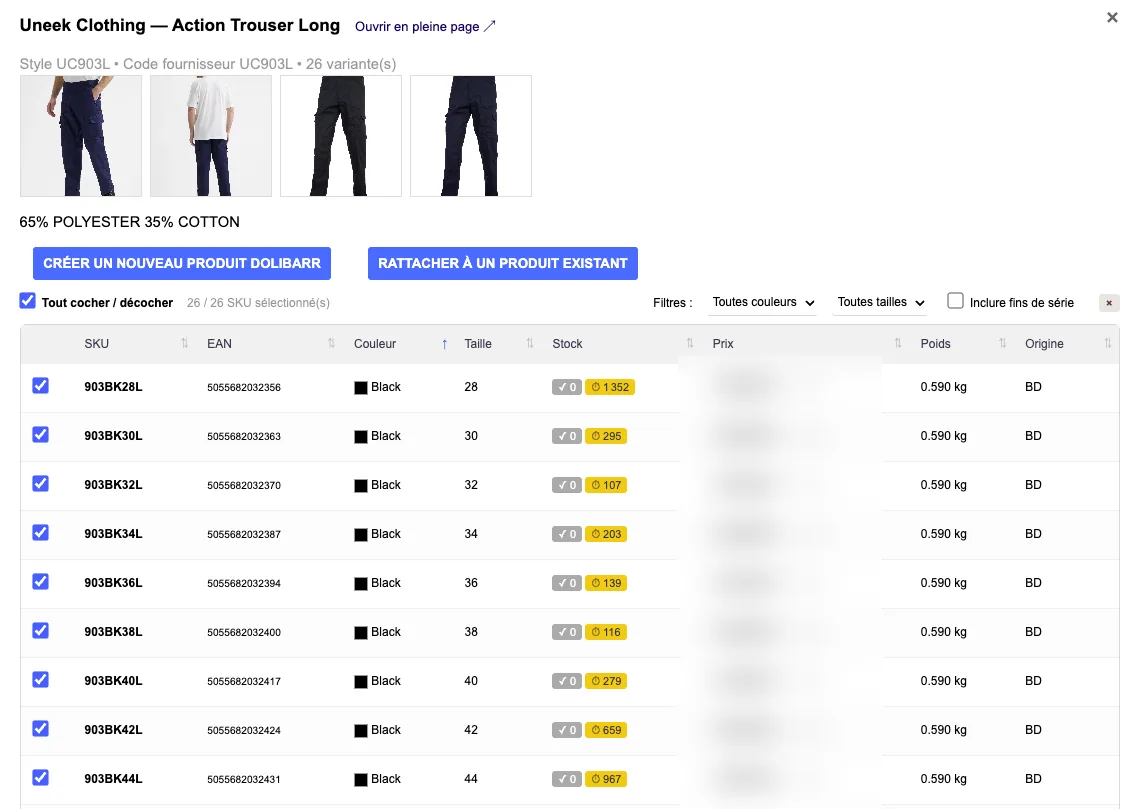Click the Couleur column ascending sort arrow
The height and width of the screenshot is (809, 1131).
pos(444,344)
